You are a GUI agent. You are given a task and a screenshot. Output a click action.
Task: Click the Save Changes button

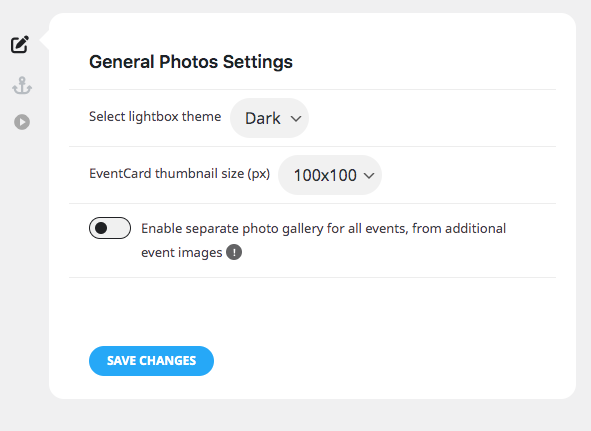click(x=151, y=361)
